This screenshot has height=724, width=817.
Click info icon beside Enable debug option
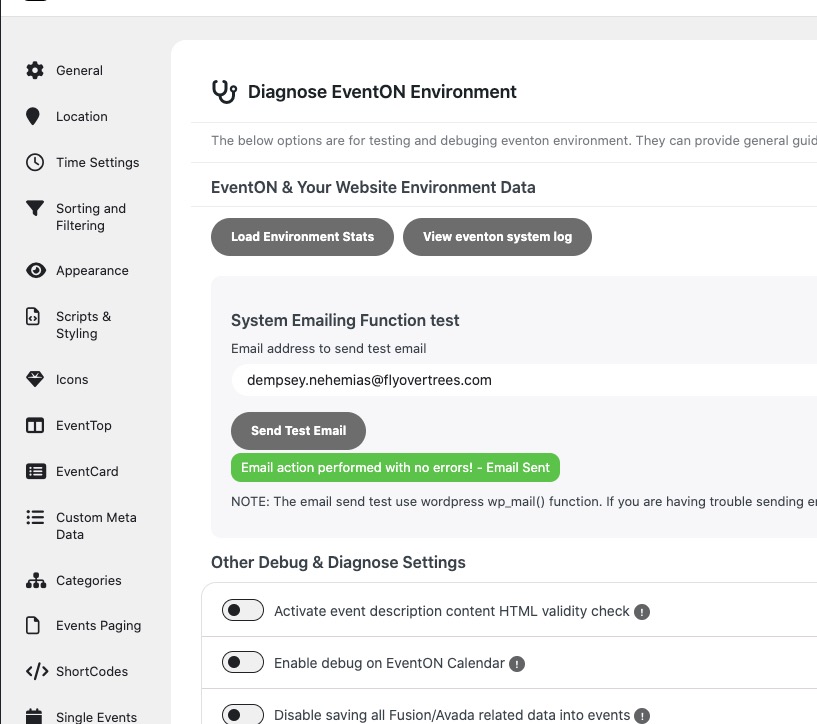click(517, 663)
